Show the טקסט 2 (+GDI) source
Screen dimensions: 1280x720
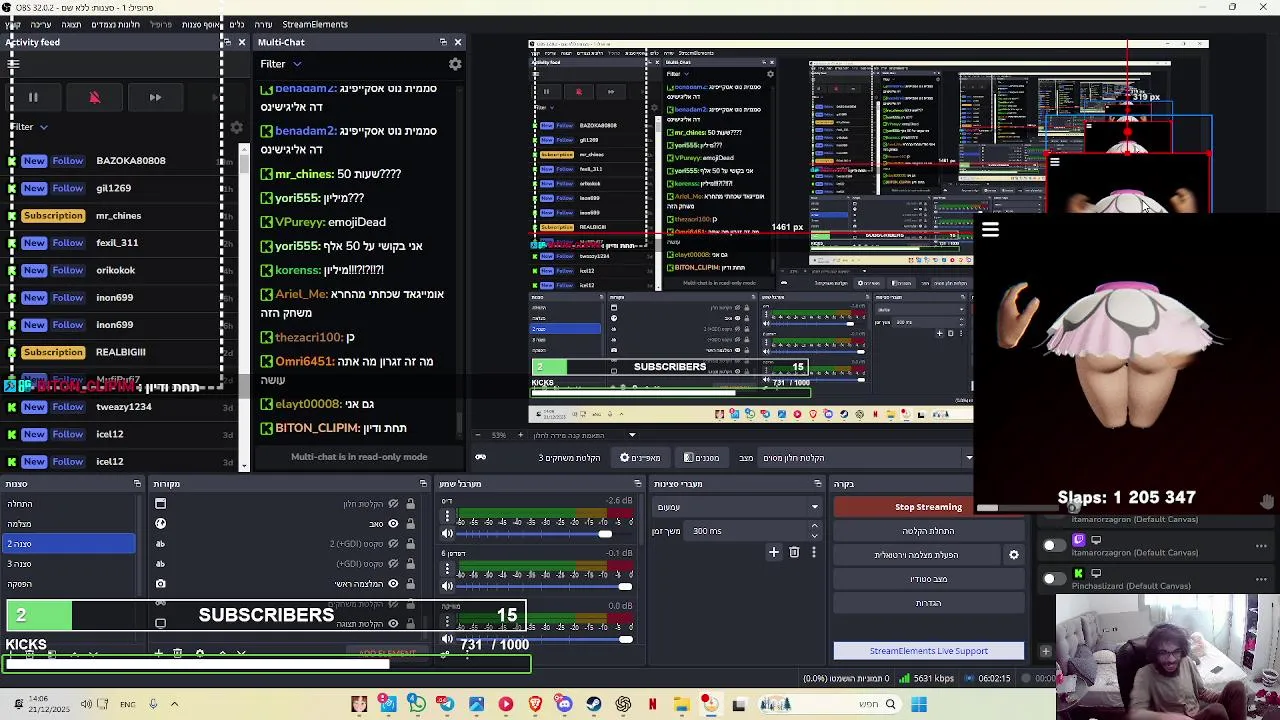pos(393,543)
